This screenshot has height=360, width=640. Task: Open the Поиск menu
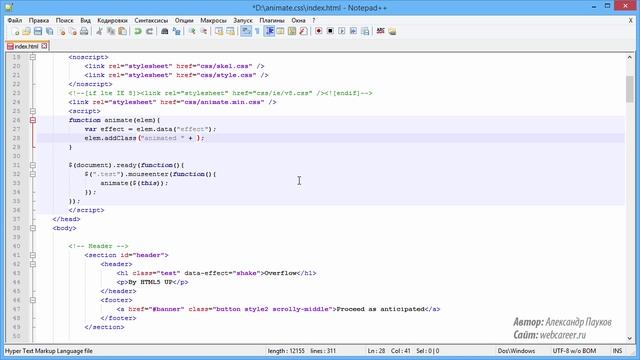64,20
